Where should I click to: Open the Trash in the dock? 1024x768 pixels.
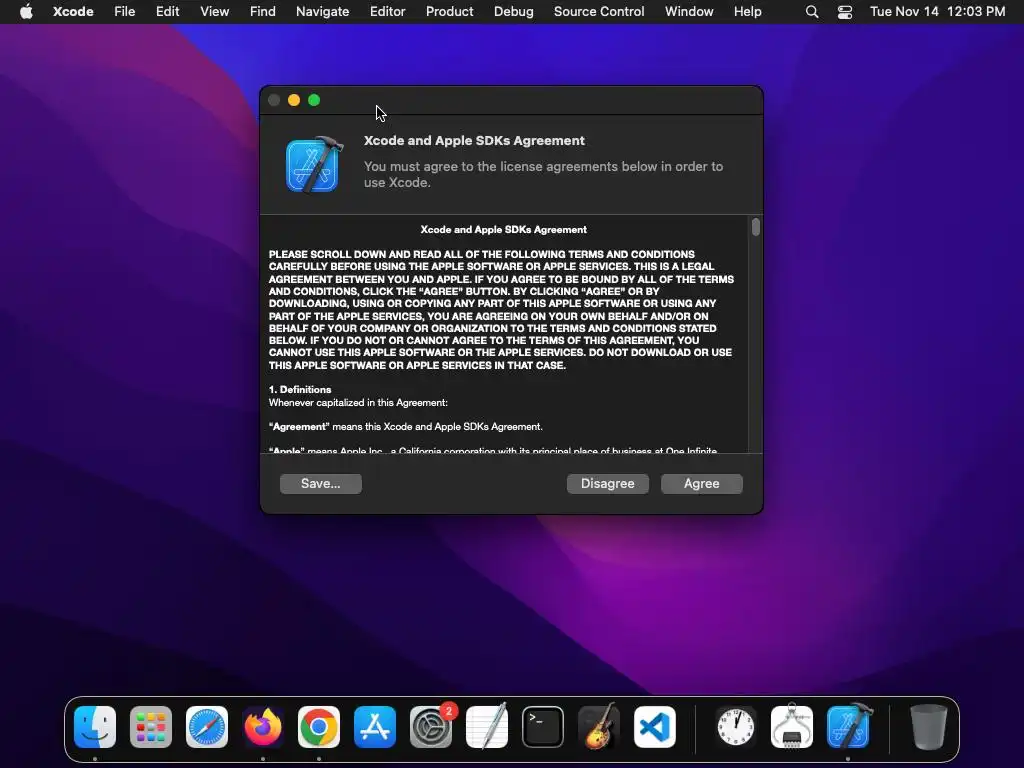(x=929, y=727)
